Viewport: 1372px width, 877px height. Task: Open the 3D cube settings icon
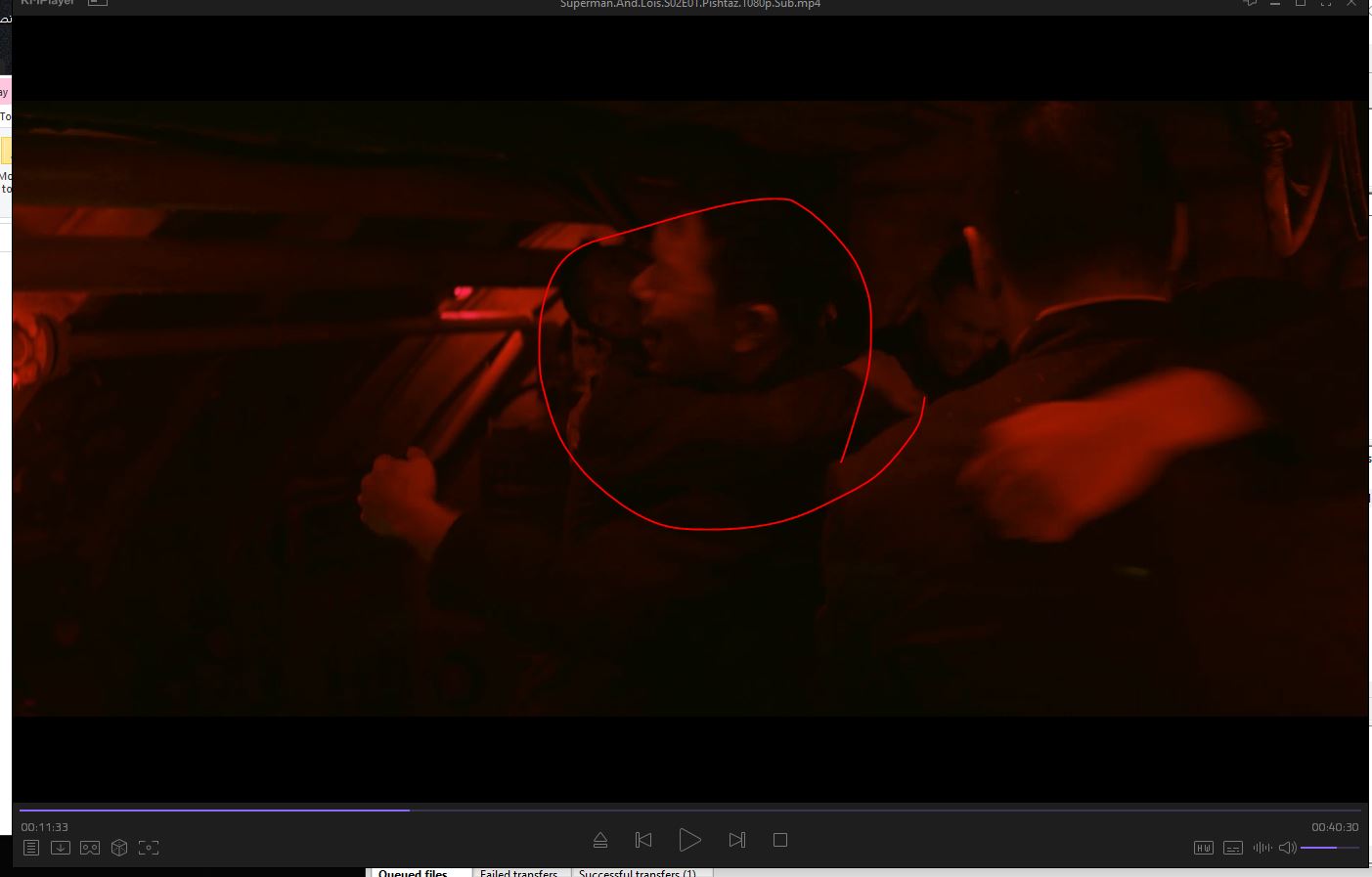pos(119,848)
